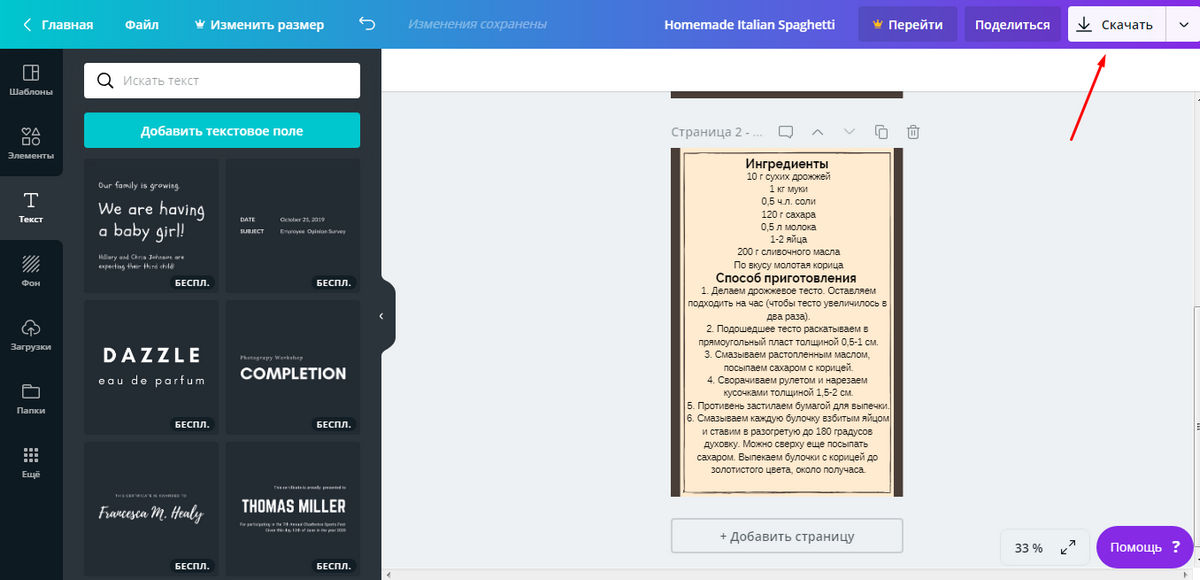Viewport: 1200px width, 580px height.
Task: Click the undo arrow icon
Action: (x=367, y=25)
